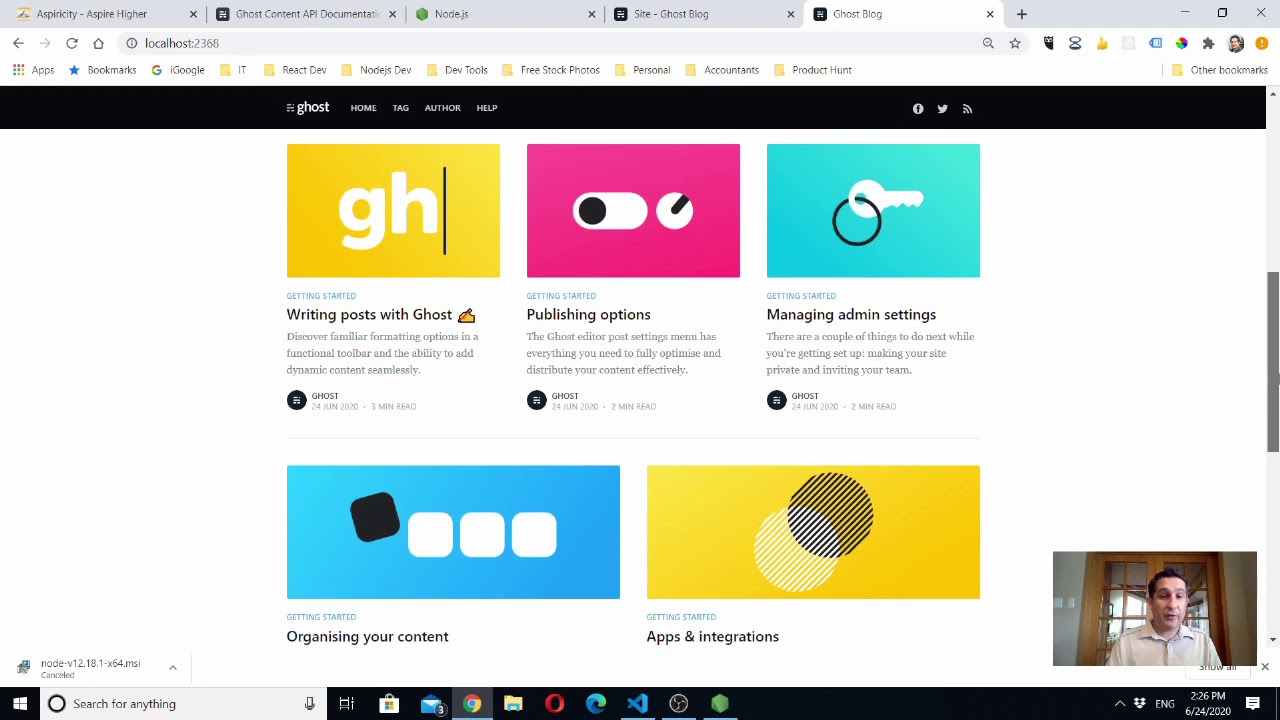Open the Apps & integrations post title
This screenshot has height=720, width=1280.
(712, 637)
